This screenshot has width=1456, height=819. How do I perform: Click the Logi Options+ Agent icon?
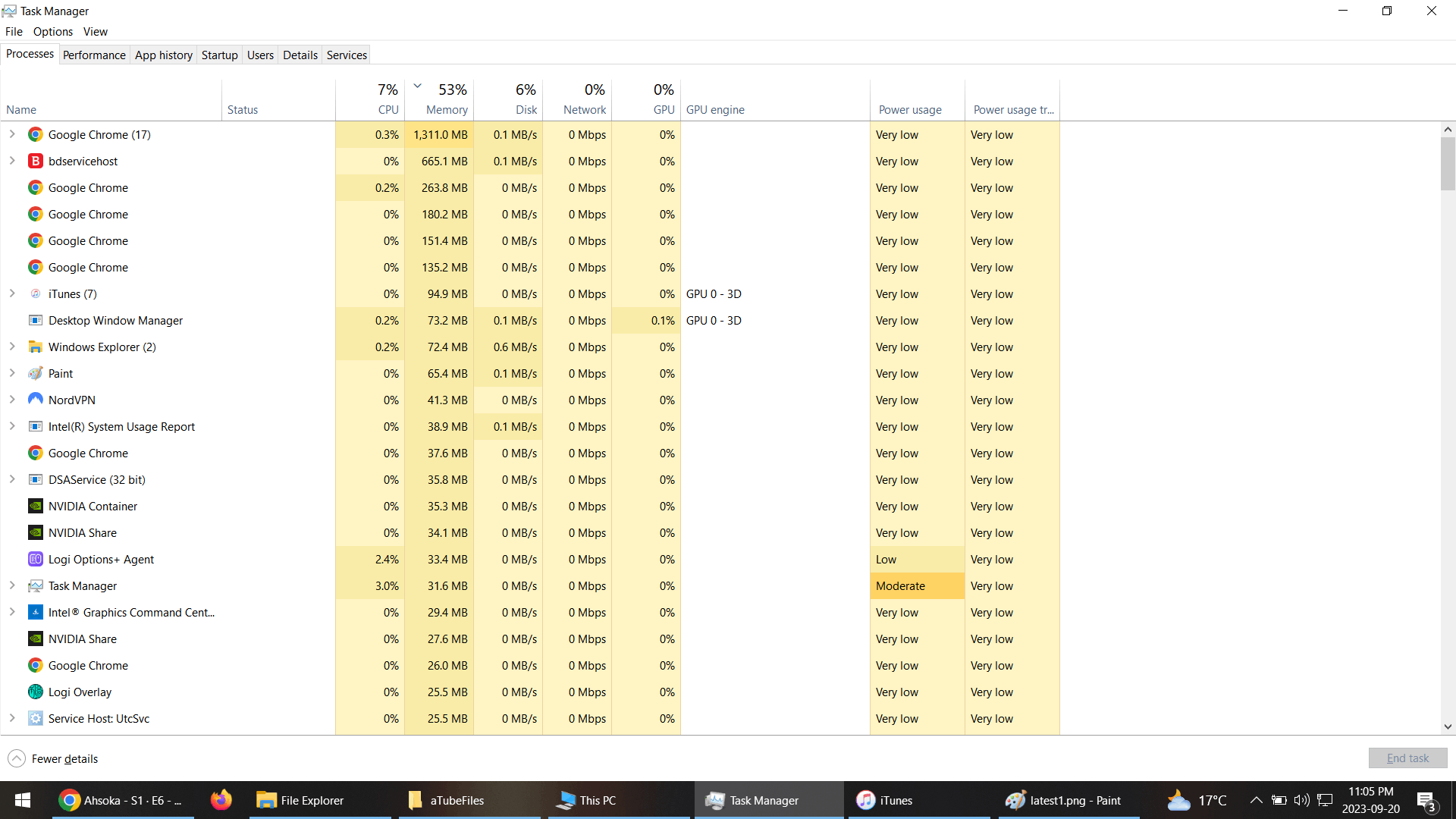coord(35,559)
